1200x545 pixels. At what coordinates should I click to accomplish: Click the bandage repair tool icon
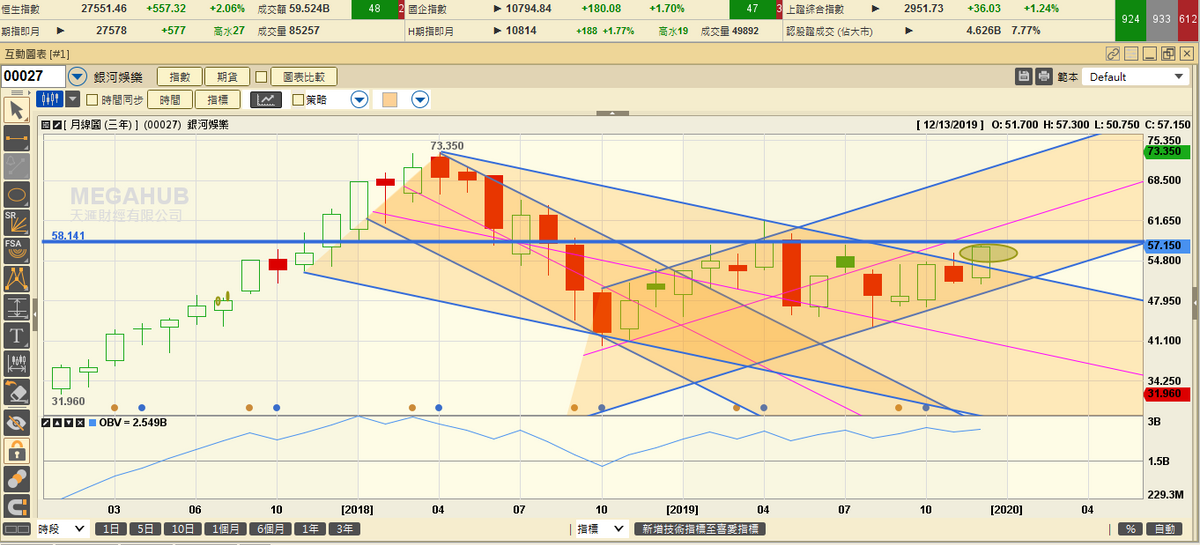click(x=17, y=478)
